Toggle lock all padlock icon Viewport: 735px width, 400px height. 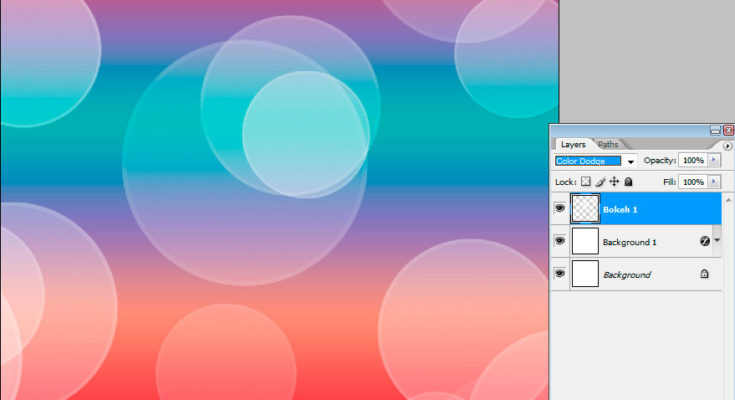pyautogui.click(x=629, y=181)
